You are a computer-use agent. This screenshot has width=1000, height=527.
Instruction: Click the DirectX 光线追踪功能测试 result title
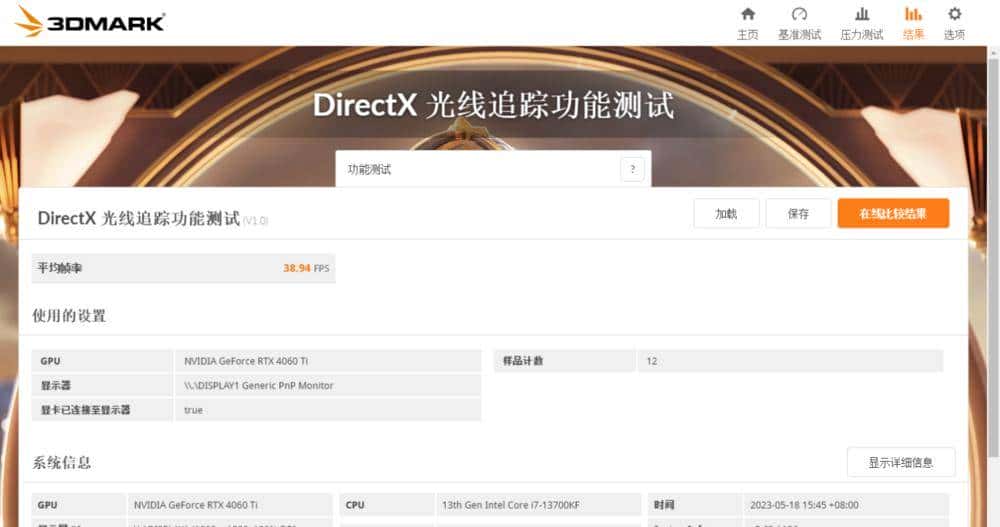[138, 218]
